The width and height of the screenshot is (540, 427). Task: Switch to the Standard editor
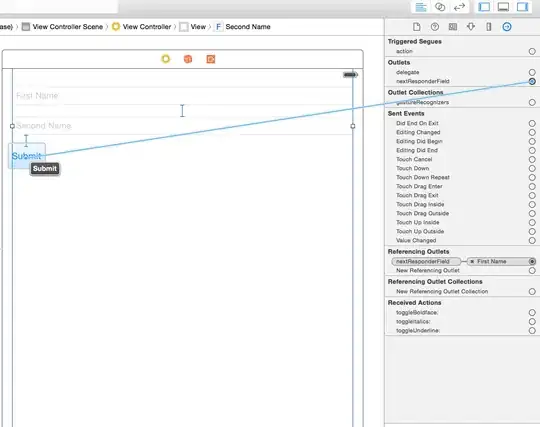[421, 7]
